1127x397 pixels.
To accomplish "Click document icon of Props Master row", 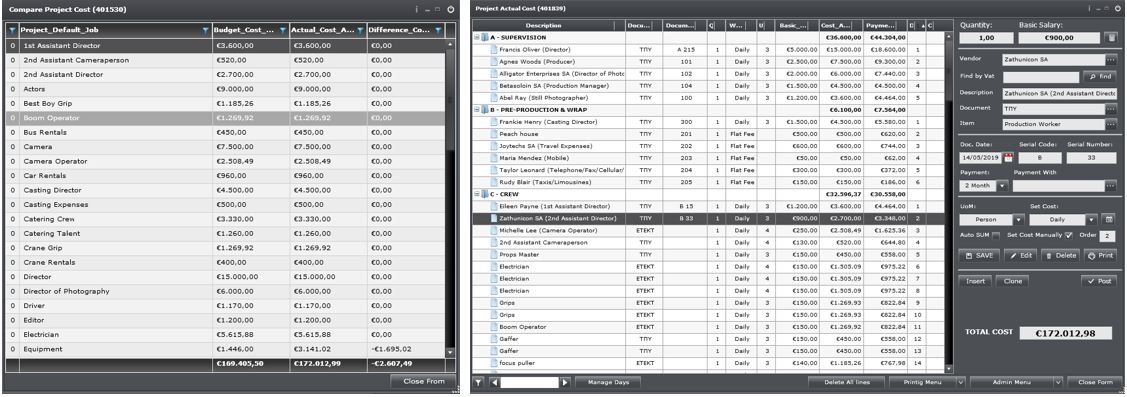I will [x=494, y=255].
